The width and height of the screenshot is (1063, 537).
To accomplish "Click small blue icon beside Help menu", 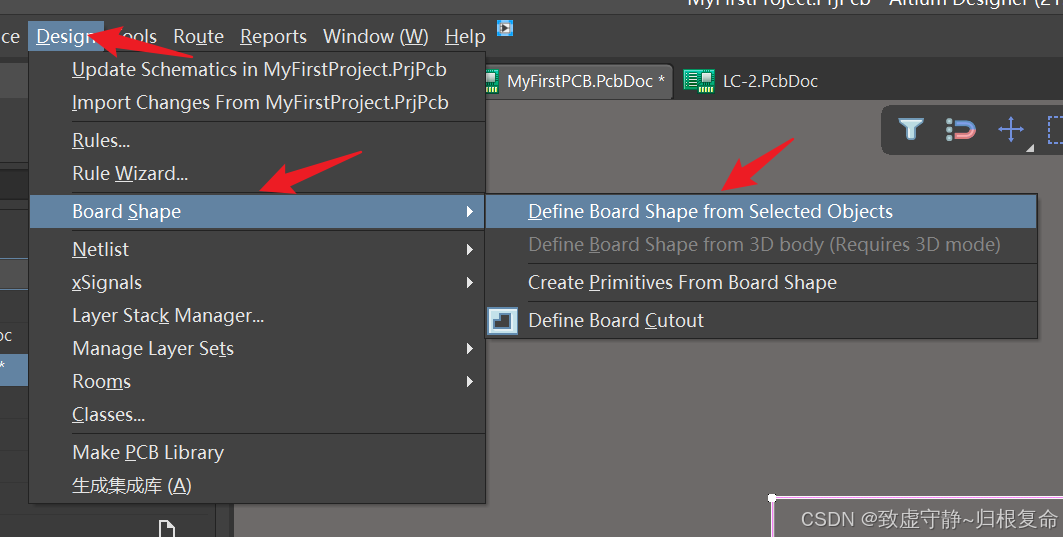I will pyautogui.click(x=504, y=28).
